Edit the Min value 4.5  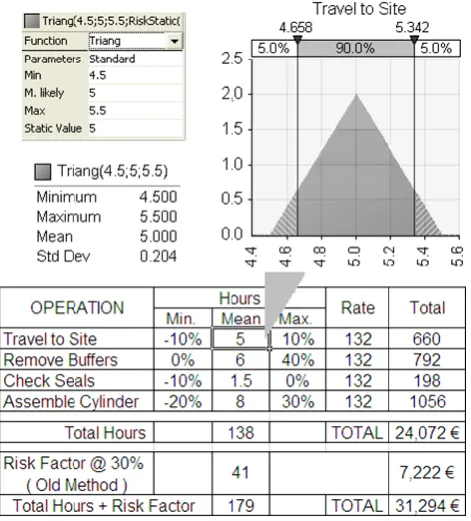click(136, 75)
